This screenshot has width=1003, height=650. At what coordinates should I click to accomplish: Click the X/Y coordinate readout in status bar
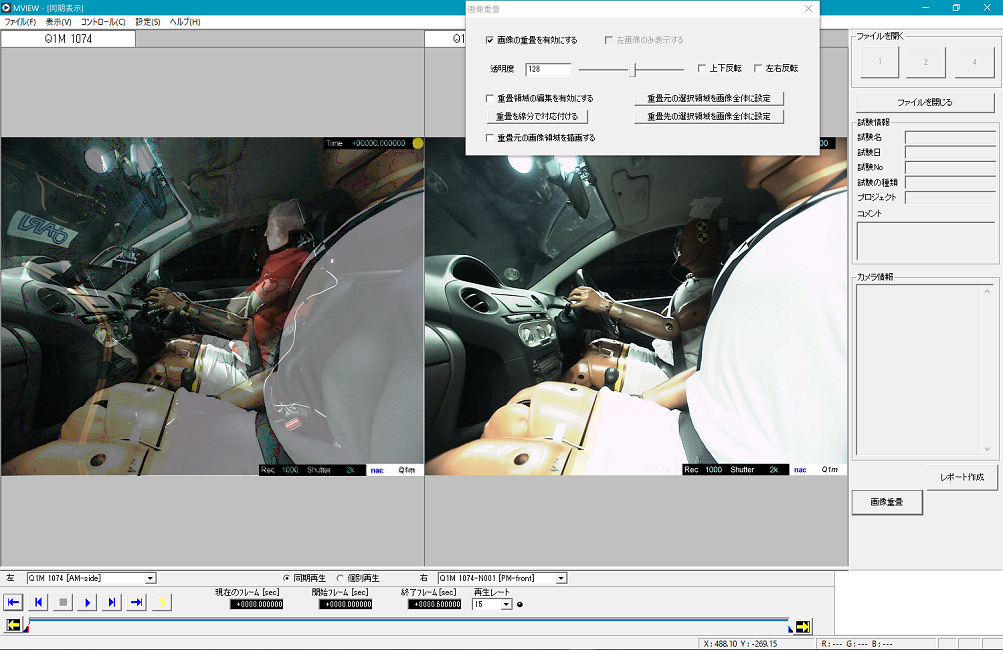click(740, 644)
